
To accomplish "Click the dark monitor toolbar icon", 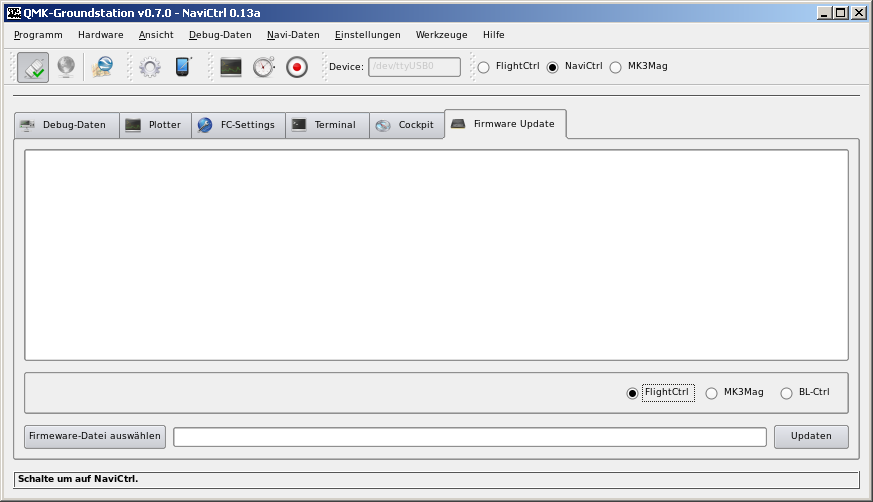I will pos(231,67).
